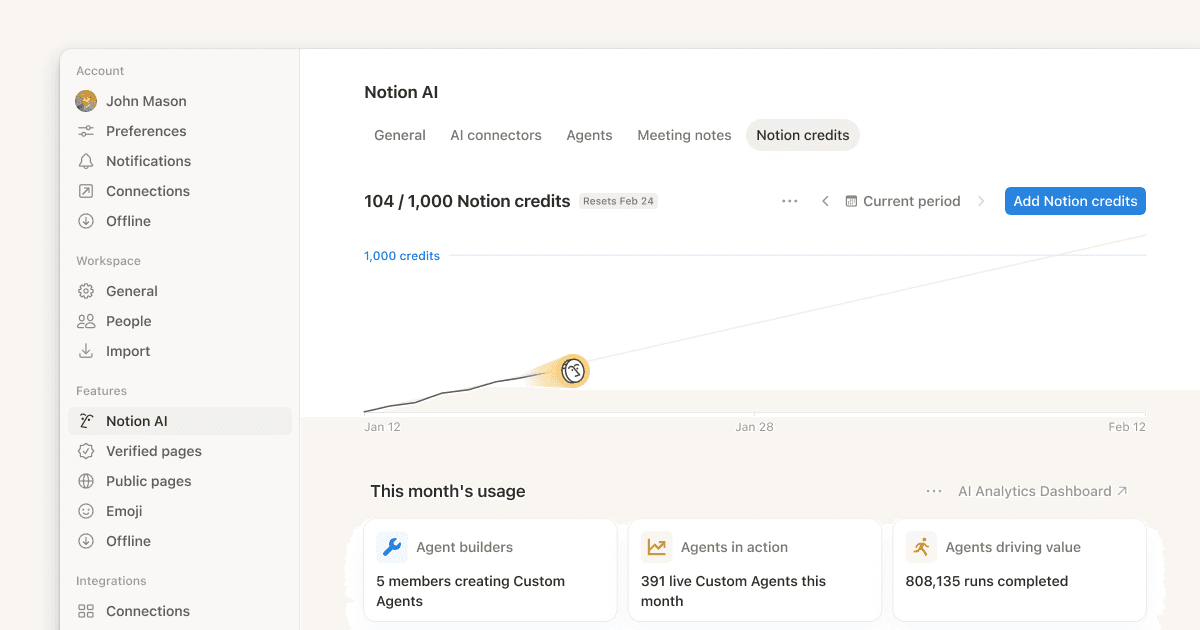The height and width of the screenshot is (630, 1200).
Task: Open Public pages settings
Action: coord(180,481)
